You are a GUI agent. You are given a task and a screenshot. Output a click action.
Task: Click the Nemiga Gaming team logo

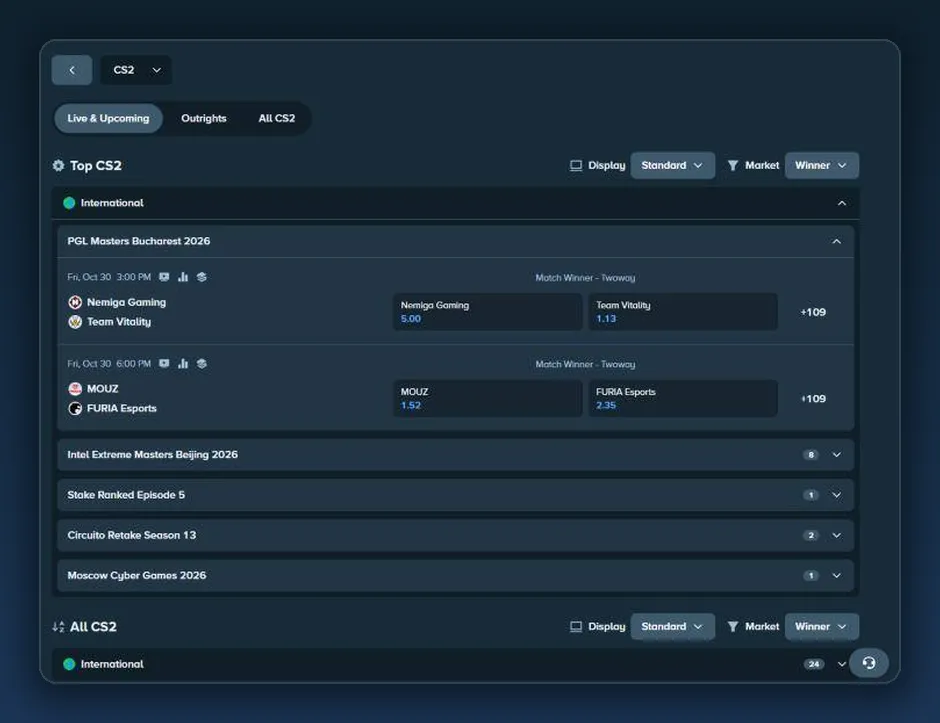75,302
